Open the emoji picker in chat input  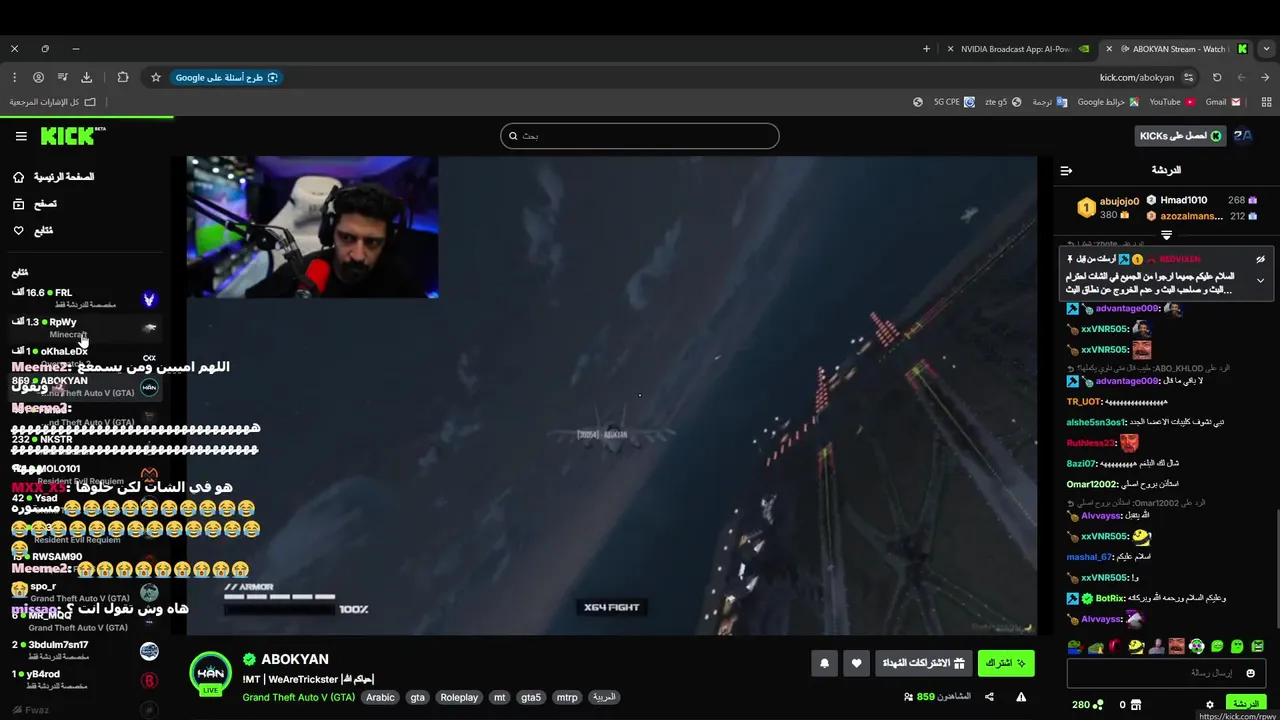point(1250,674)
